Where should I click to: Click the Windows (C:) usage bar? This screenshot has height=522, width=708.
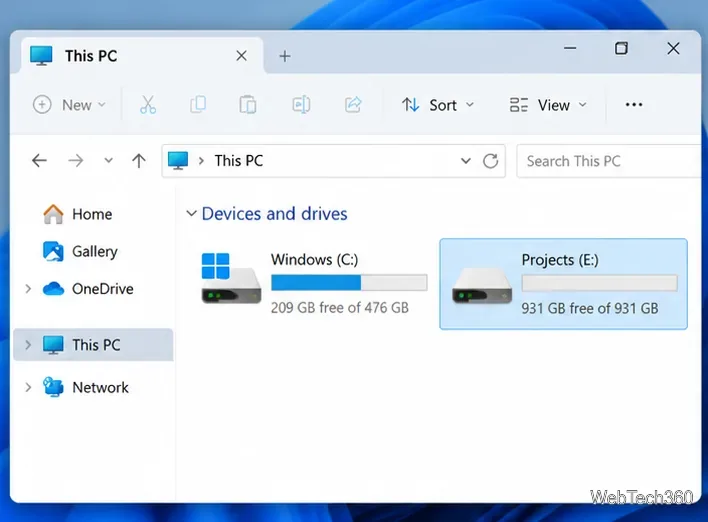[349, 283]
